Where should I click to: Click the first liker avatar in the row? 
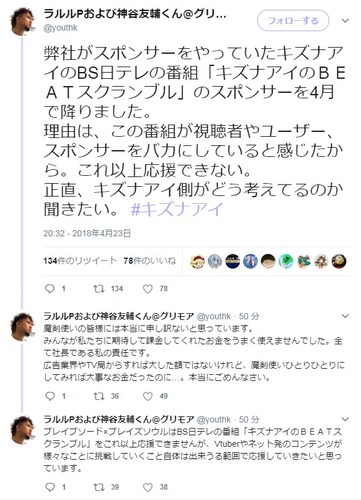(x=197, y=261)
